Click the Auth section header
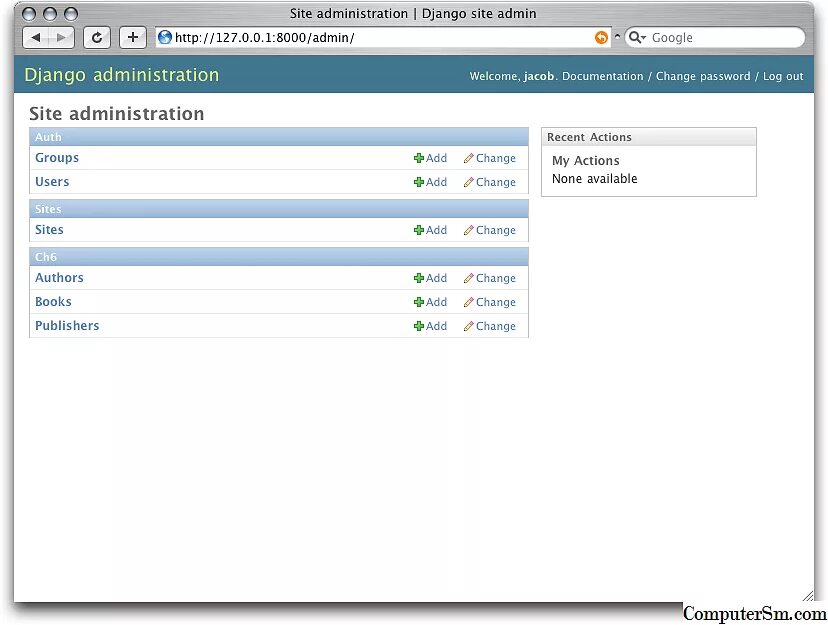This screenshot has width=828, height=625. [x=279, y=137]
